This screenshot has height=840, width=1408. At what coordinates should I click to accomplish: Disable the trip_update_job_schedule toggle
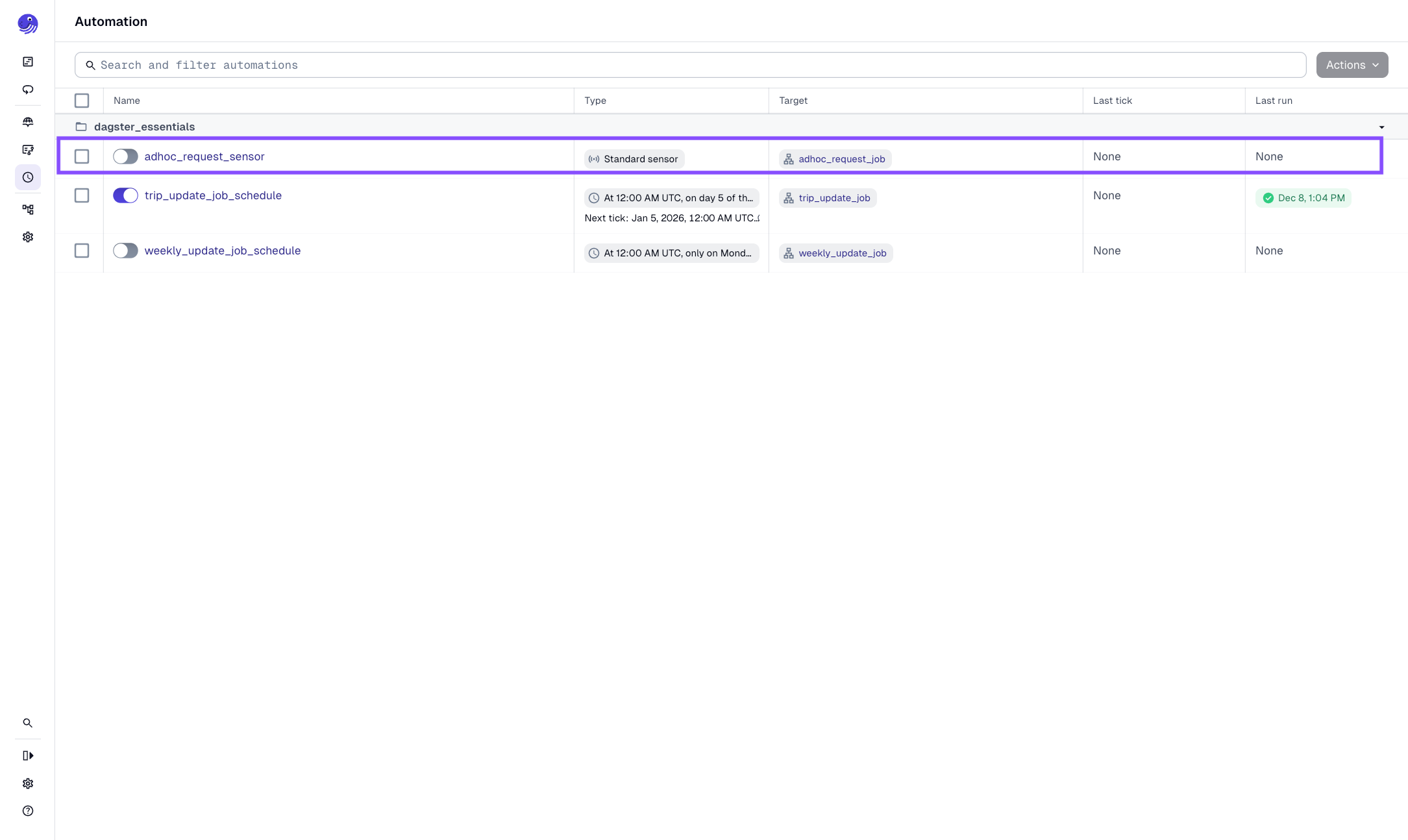pyautogui.click(x=125, y=195)
